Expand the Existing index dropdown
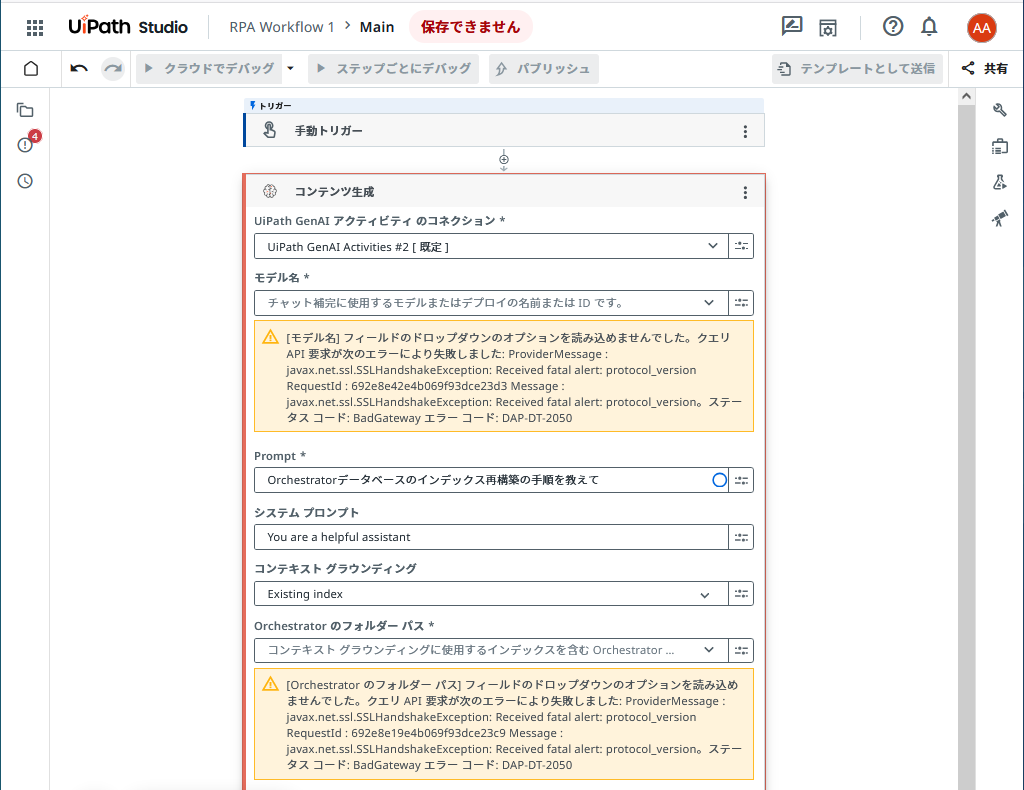 705,595
